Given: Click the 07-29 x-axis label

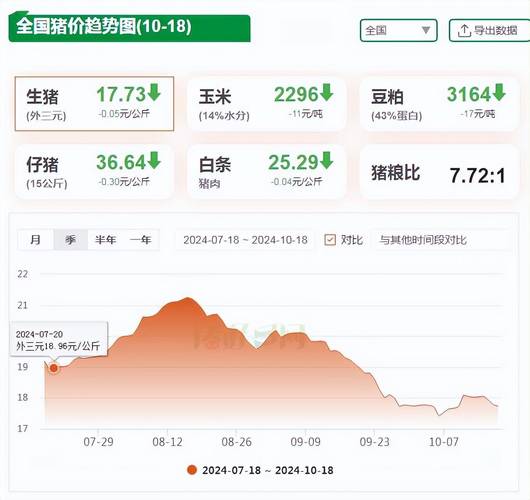Looking at the screenshot, I should (98, 442).
